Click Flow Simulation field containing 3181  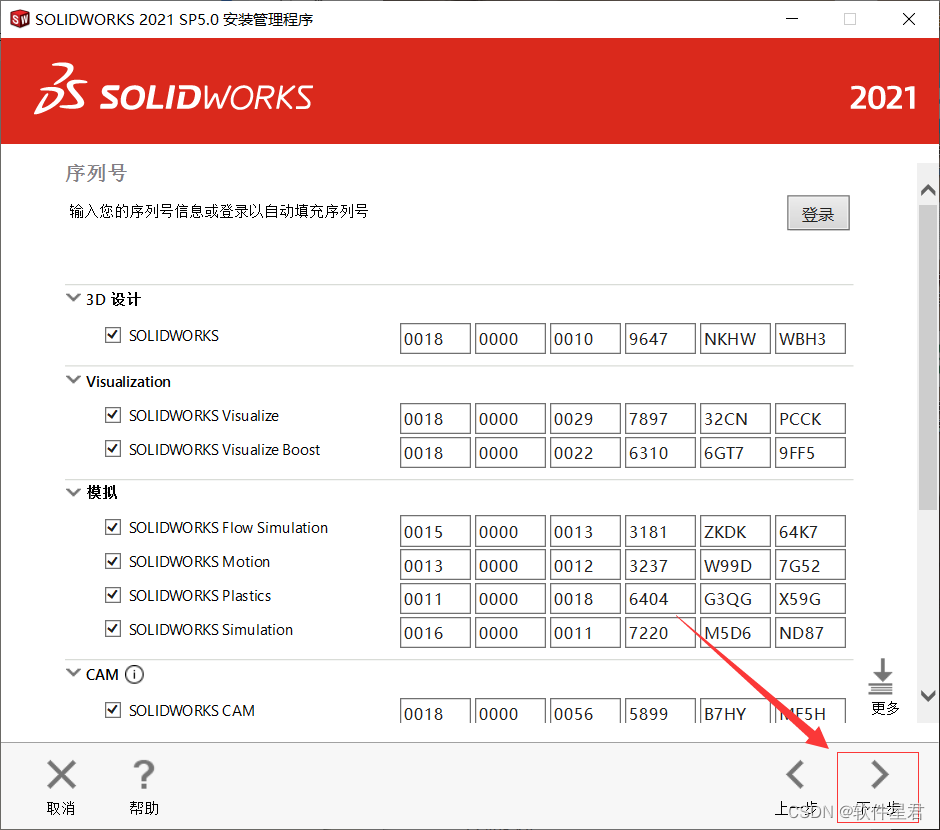pyautogui.click(x=660, y=531)
